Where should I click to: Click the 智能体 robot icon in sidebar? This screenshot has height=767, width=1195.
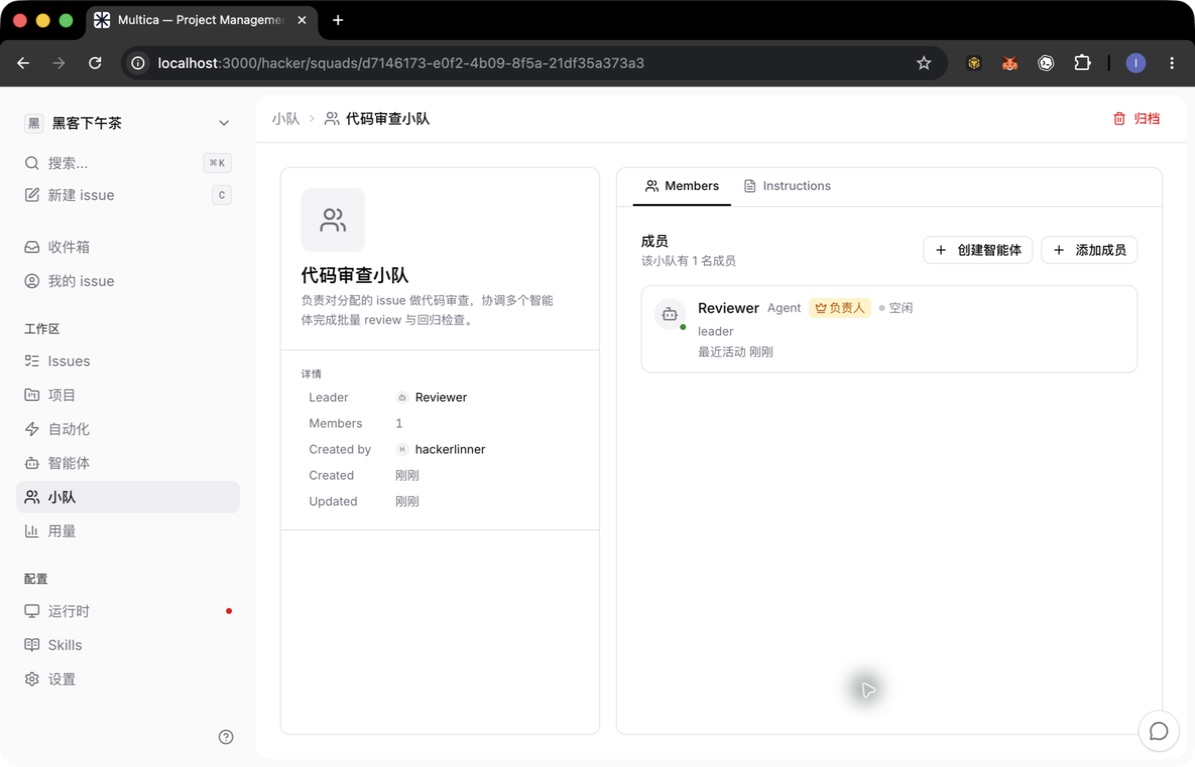pos(31,463)
